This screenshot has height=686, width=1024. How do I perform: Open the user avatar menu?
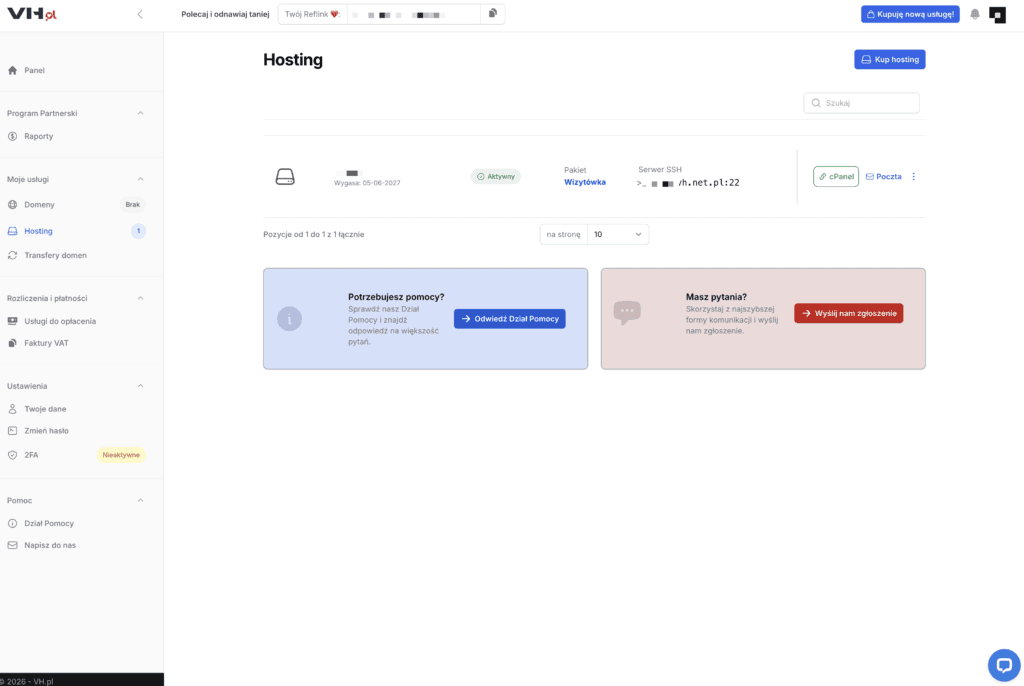[997, 14]
